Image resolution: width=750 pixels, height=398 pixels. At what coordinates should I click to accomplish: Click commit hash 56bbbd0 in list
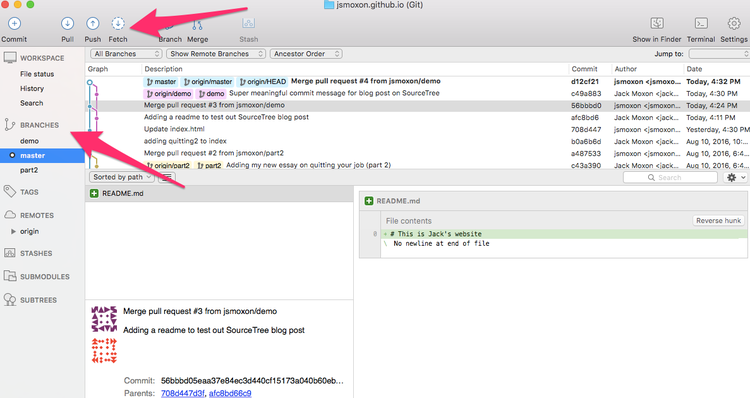pos(586,106)
